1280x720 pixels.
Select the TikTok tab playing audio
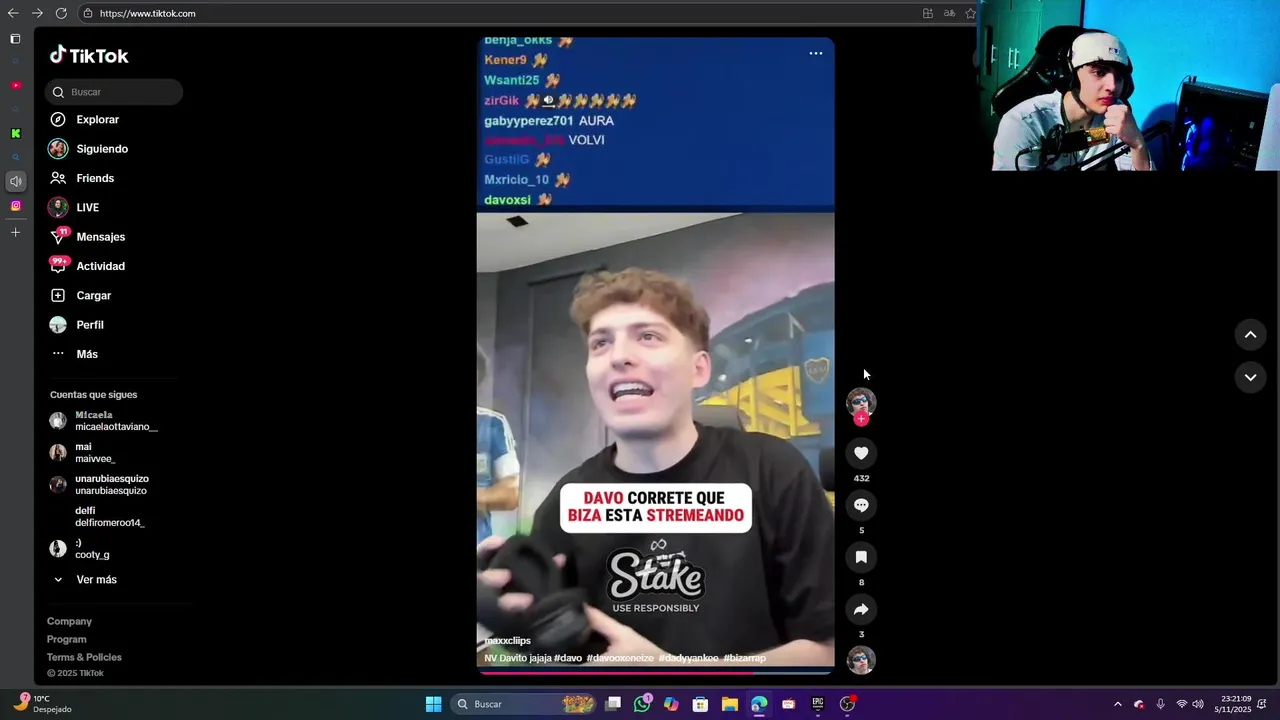point(15,181)
